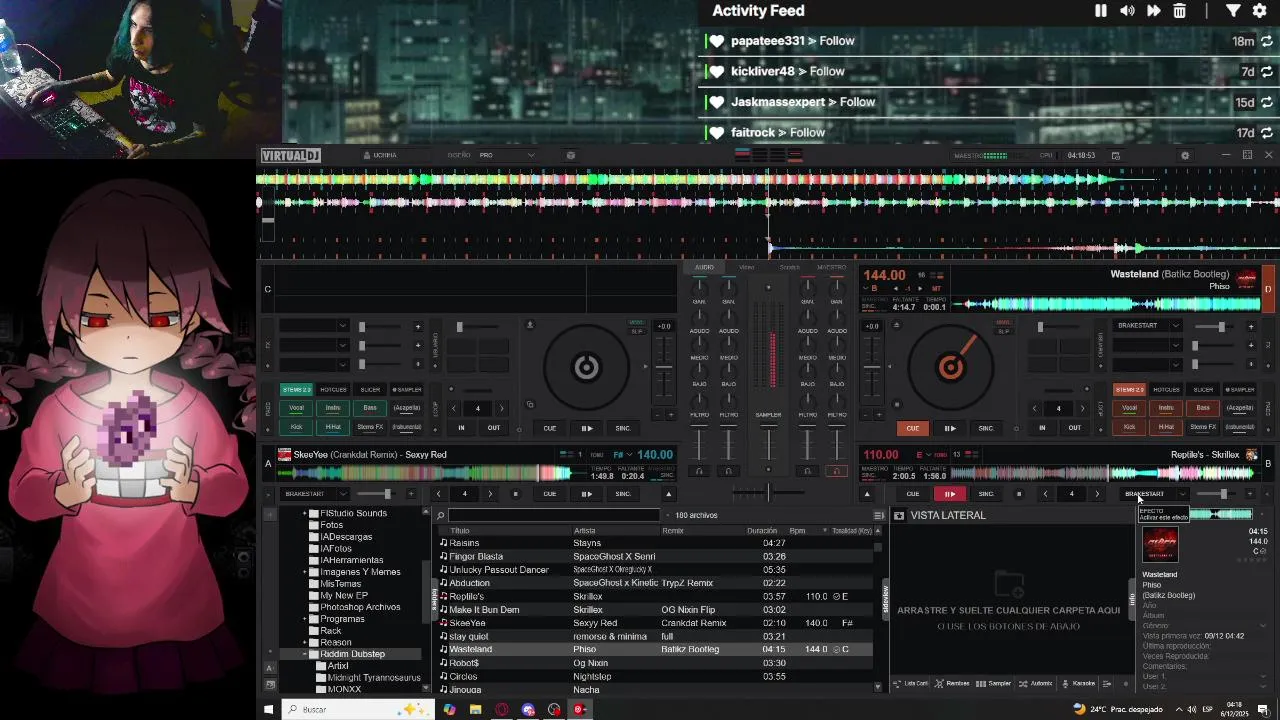Click orange CUE on Wasteland deck
This screenshot has height=720, width=1280.
click(912, 428)
